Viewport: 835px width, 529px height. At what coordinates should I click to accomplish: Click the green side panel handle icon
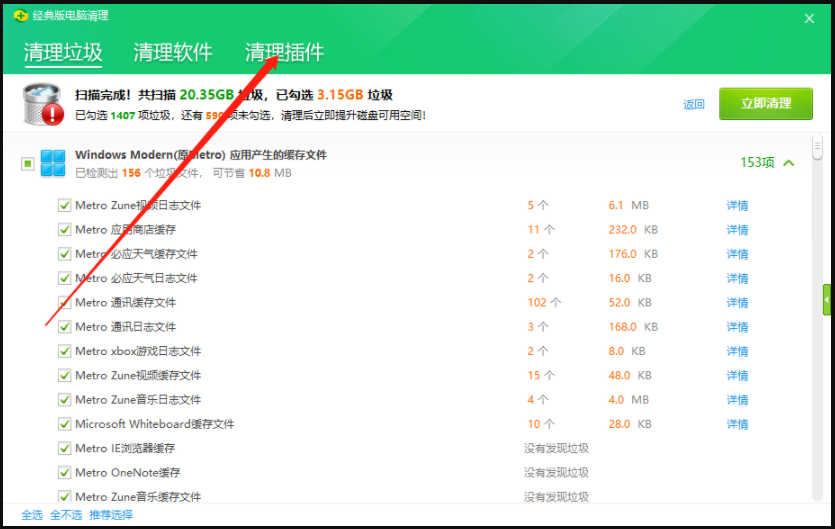(827, 299)
